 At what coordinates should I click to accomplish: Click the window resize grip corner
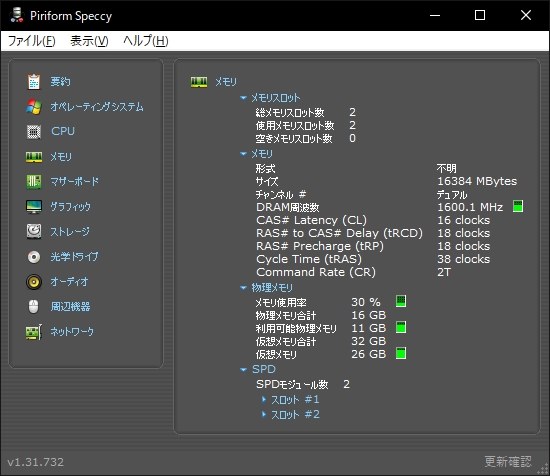click(x=543, y=469)
